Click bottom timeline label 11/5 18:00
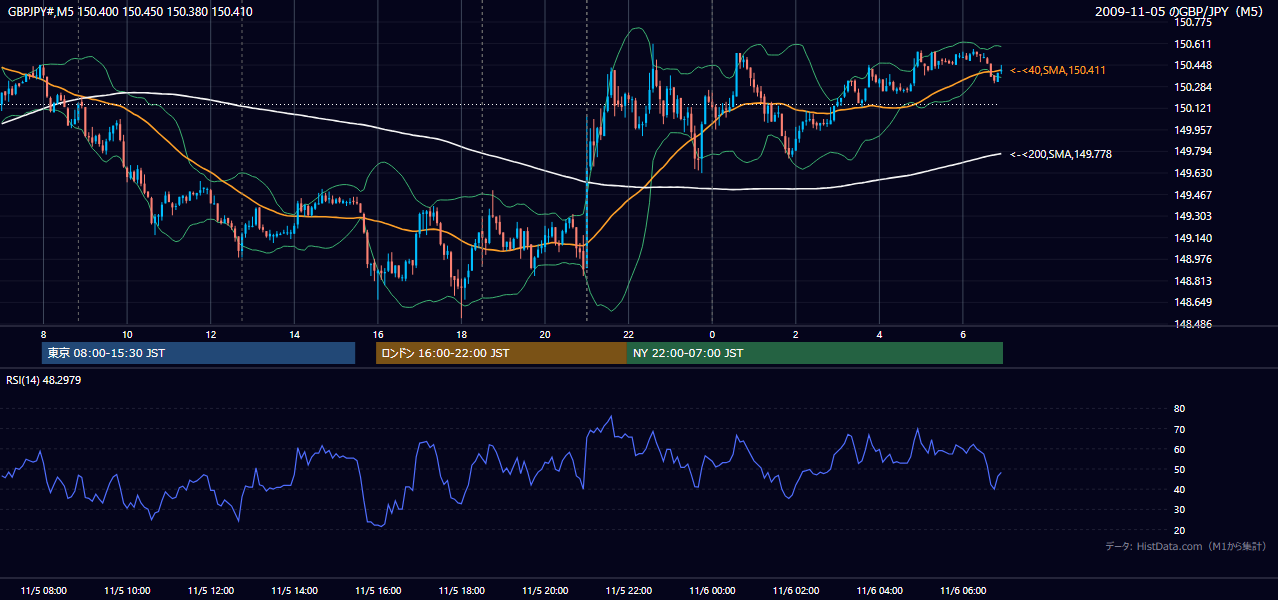 [461, 591]
